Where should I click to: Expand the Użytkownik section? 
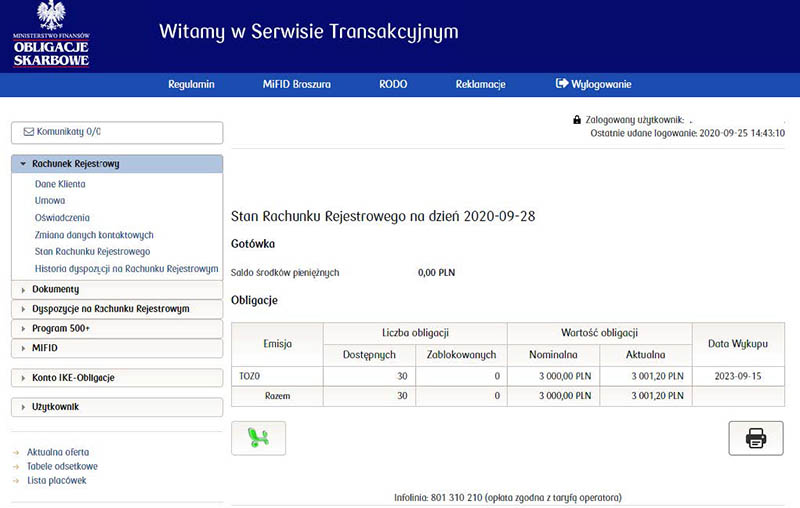pos(116,407)
